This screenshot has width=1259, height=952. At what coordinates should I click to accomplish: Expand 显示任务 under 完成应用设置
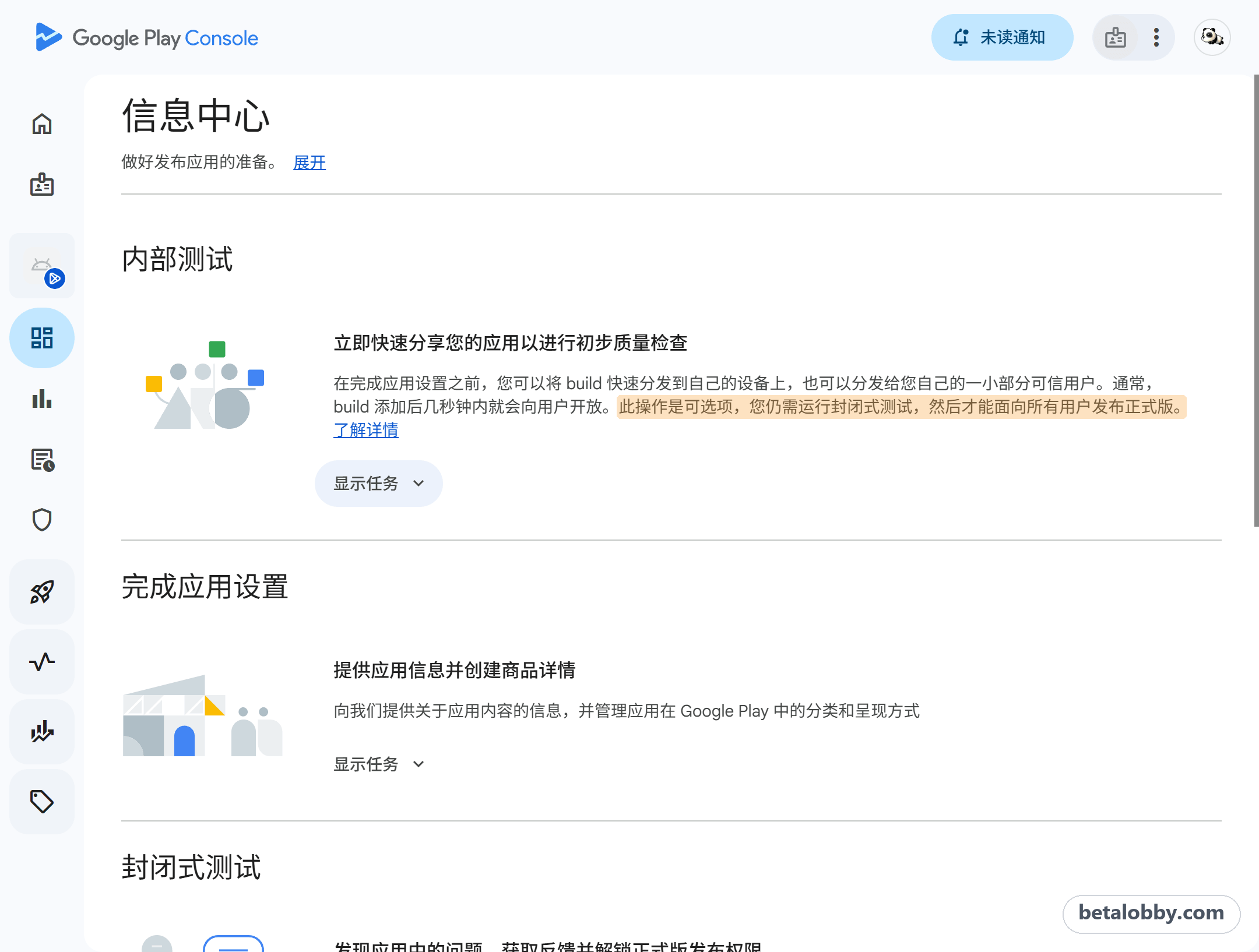[x=379, y=764]
